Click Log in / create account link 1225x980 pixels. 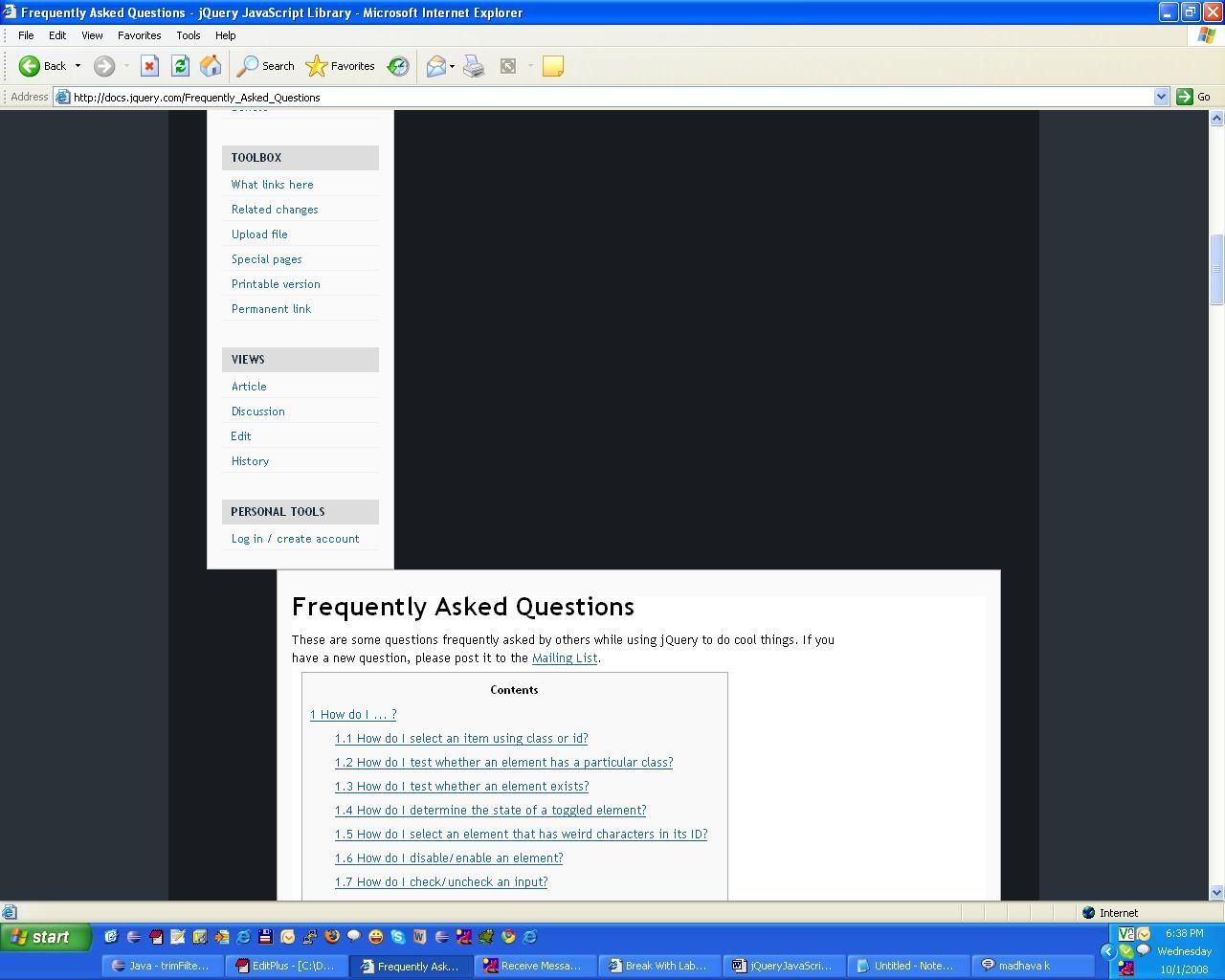(x=295, y=539)
